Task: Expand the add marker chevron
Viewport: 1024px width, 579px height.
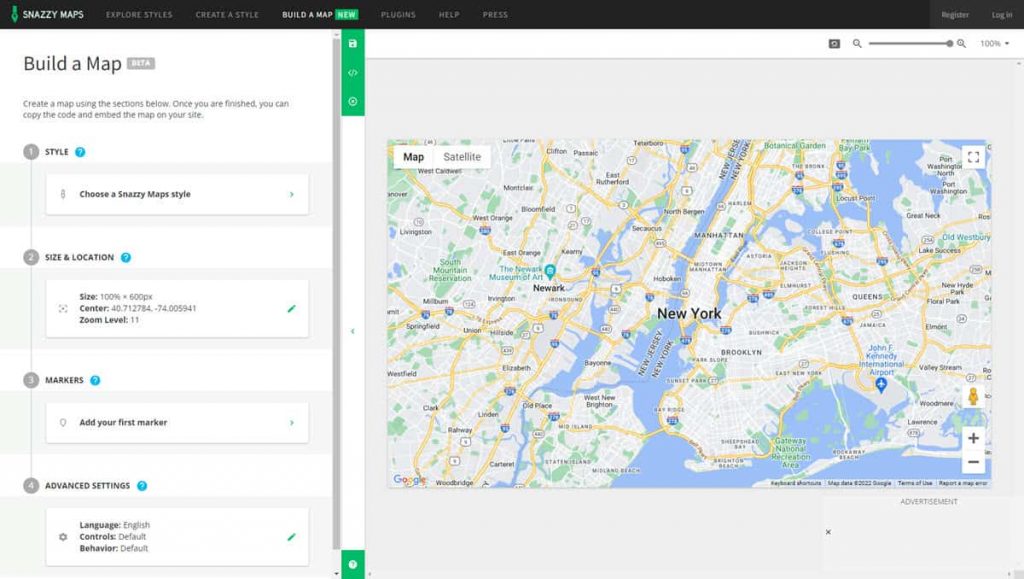Action: [292, 423]
